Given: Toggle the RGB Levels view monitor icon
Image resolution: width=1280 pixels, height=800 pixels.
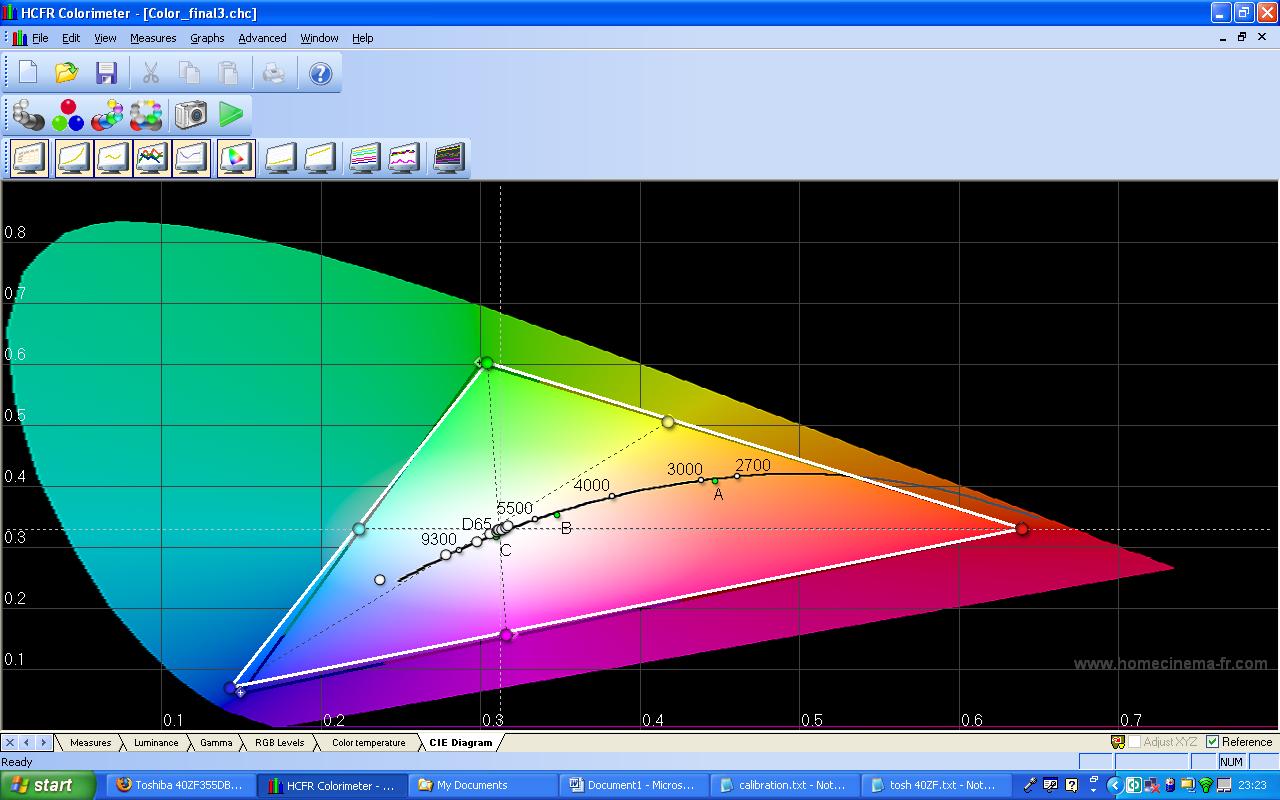Looking at the screenshot, I should pos(152,158).
